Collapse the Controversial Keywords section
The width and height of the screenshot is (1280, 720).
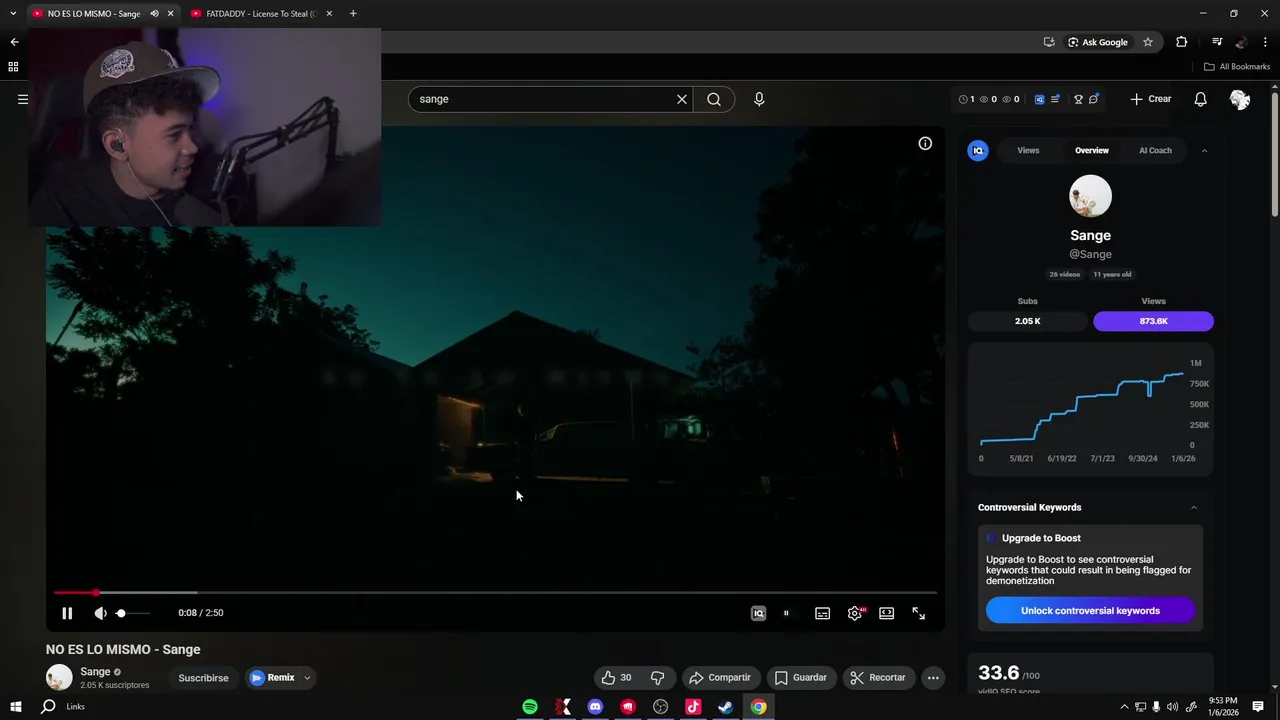tap(1193, 507)
